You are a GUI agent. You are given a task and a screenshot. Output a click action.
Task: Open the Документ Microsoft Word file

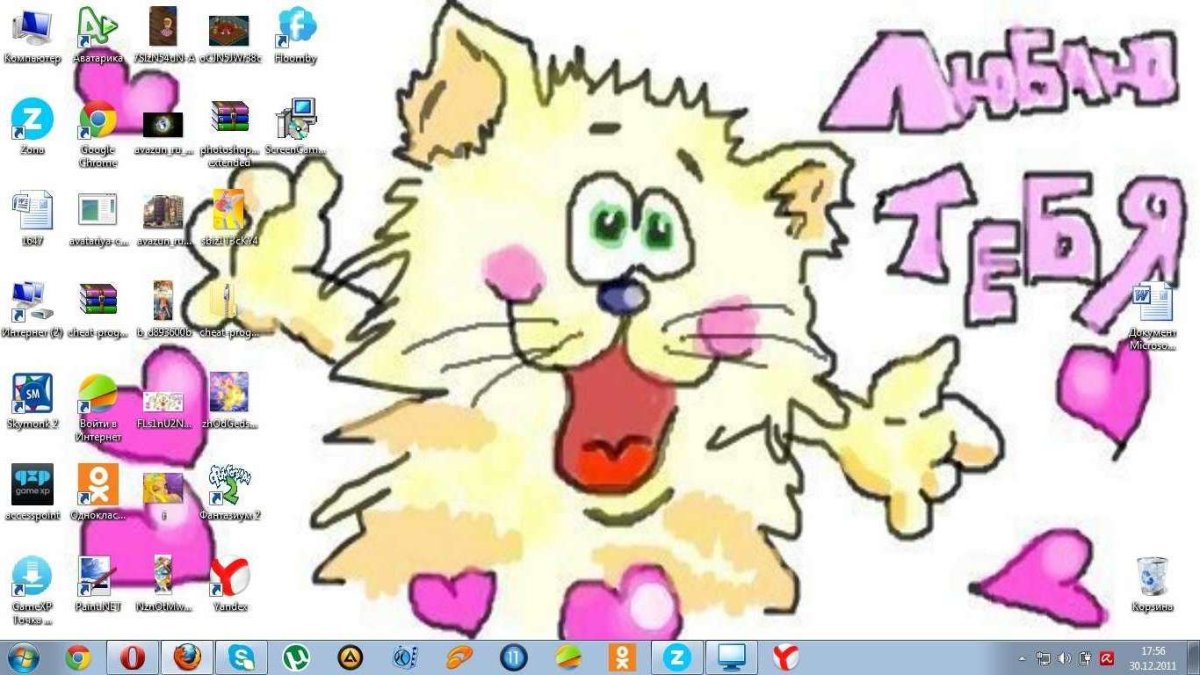click(x=1152, y=302)
